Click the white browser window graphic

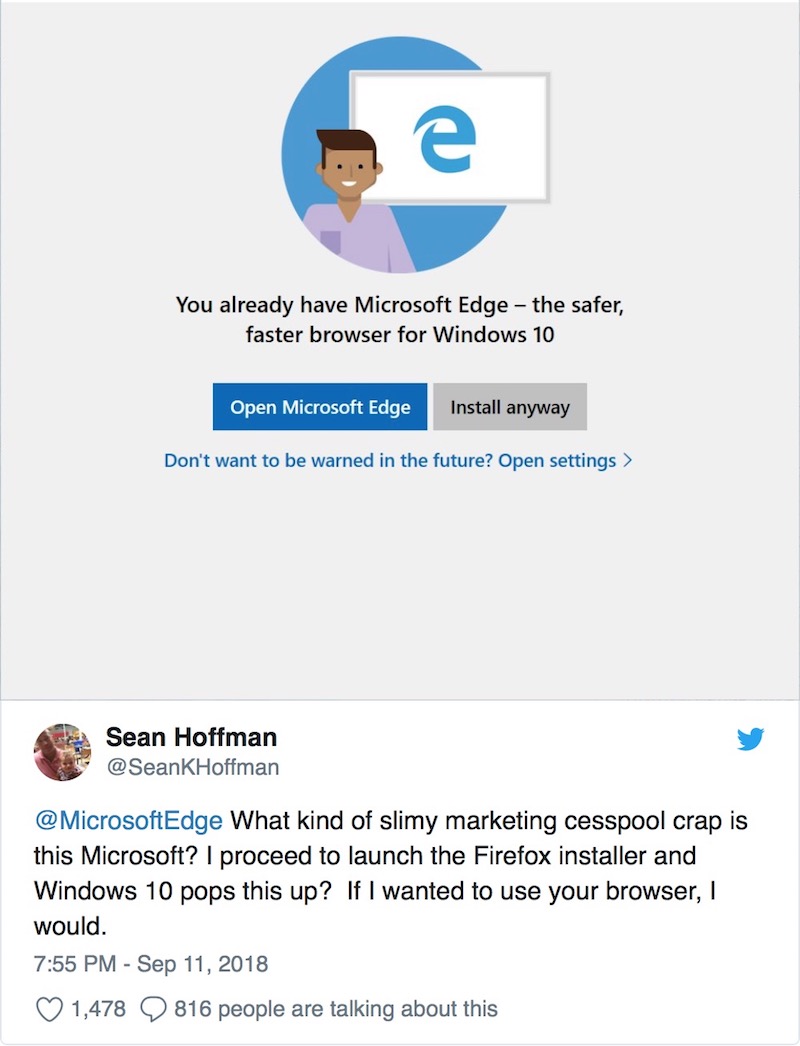click(451, 137)
